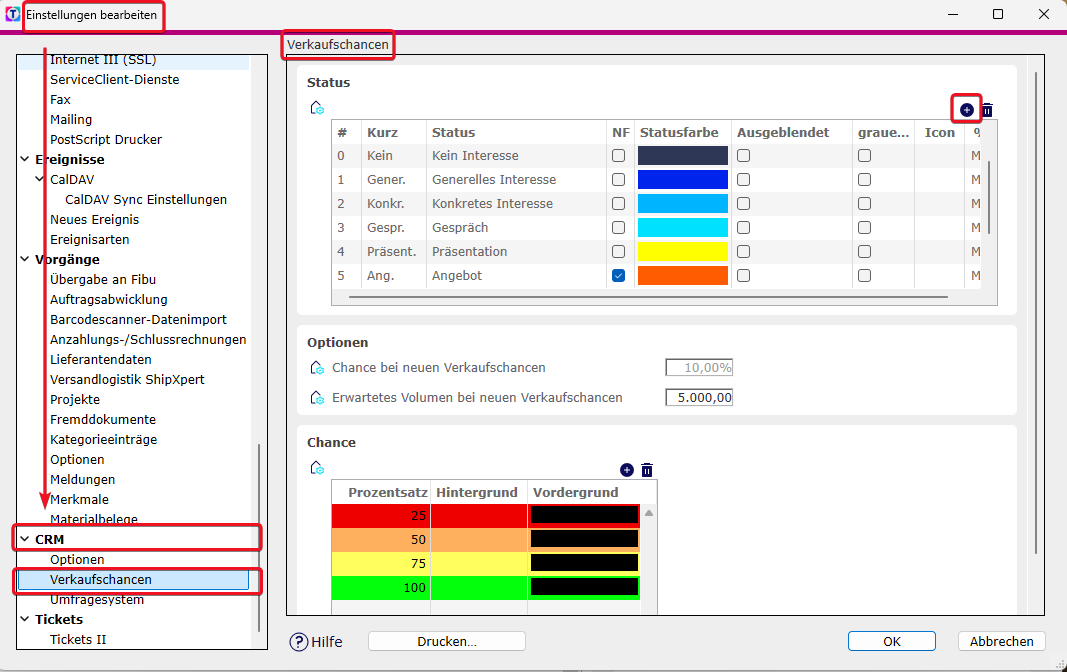Select Merkmale in the tree

tap(79, 499)
